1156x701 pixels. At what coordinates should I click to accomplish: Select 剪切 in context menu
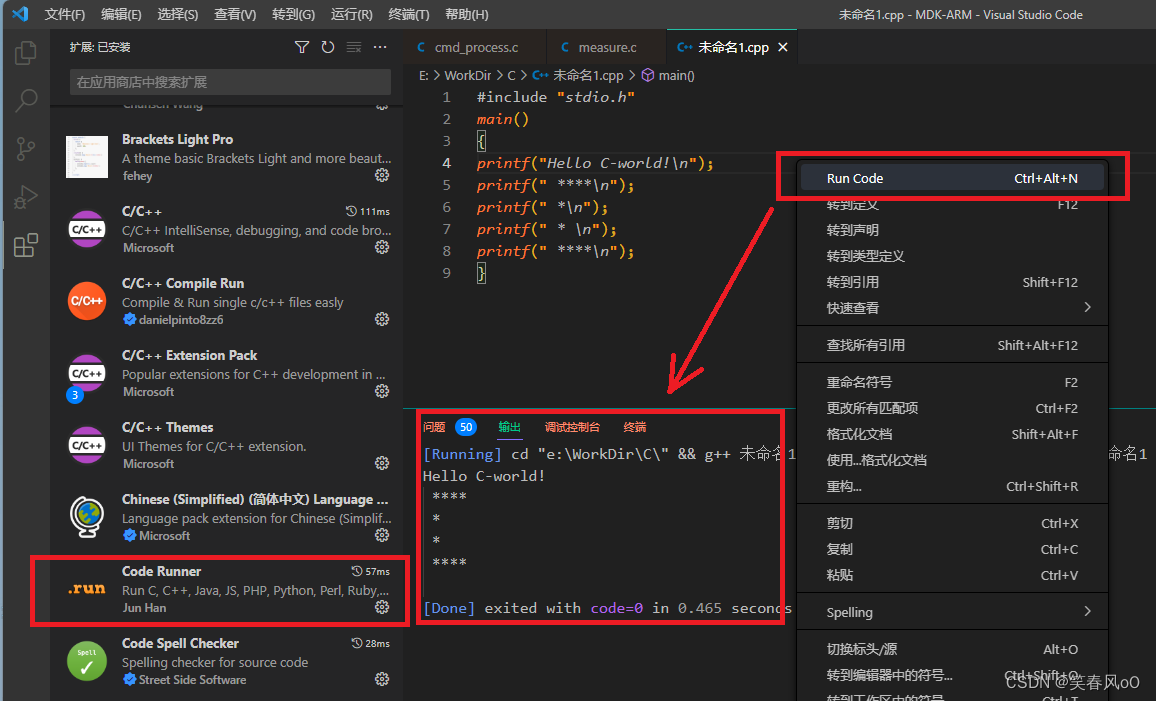(x=952, y=523)
